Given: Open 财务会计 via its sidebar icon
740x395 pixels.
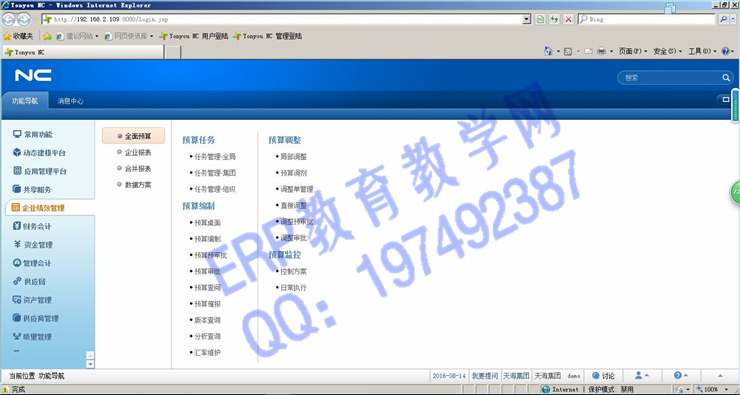Looking at the screenshot, I should click(17, 226).
